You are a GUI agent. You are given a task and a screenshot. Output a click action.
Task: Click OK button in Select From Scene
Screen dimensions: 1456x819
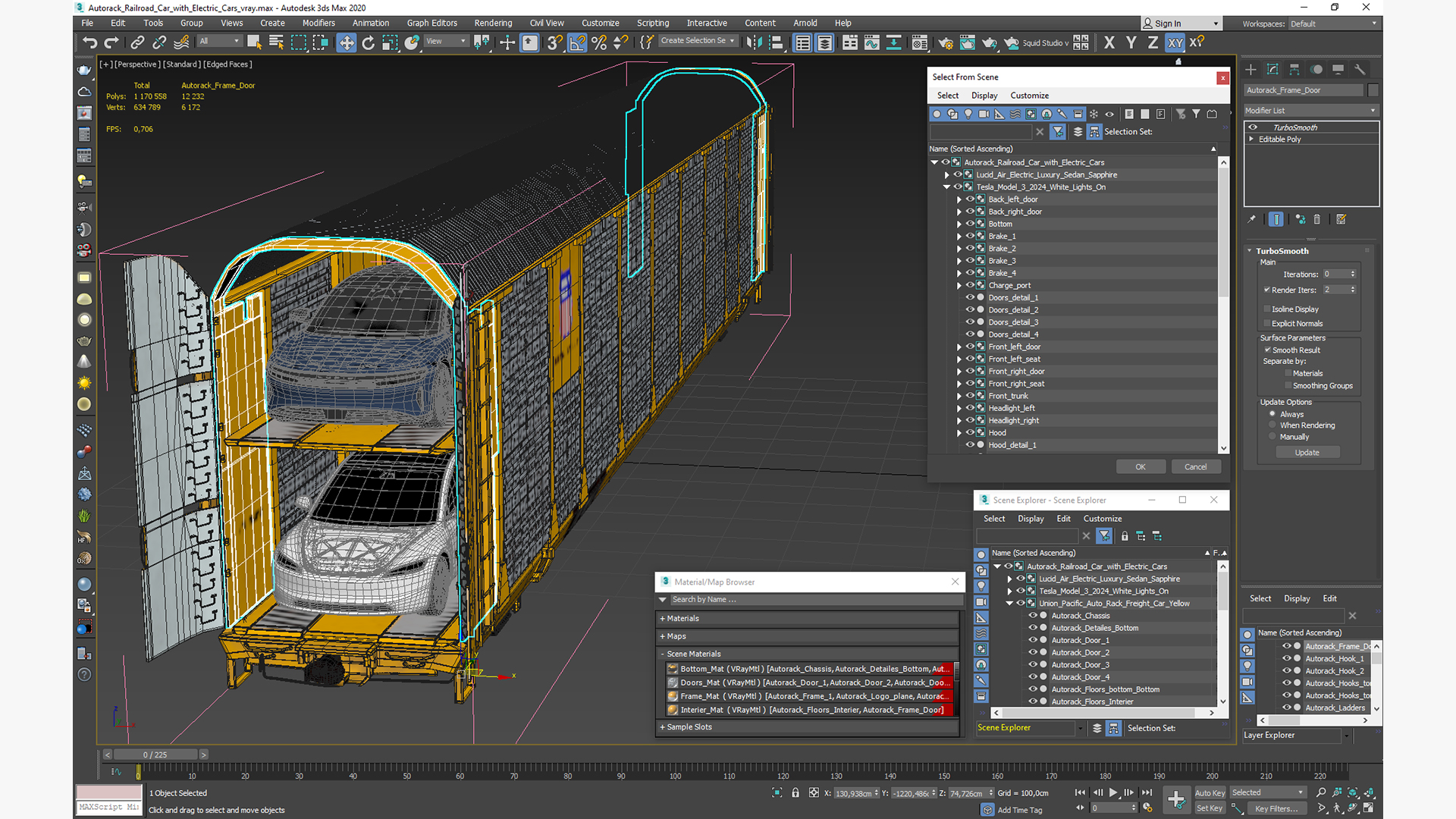pos(1140,466)
